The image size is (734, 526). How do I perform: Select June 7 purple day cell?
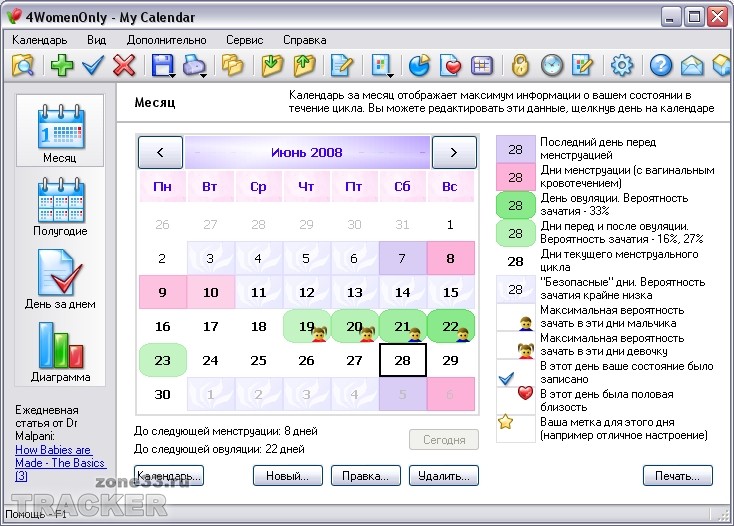[403, 258]
